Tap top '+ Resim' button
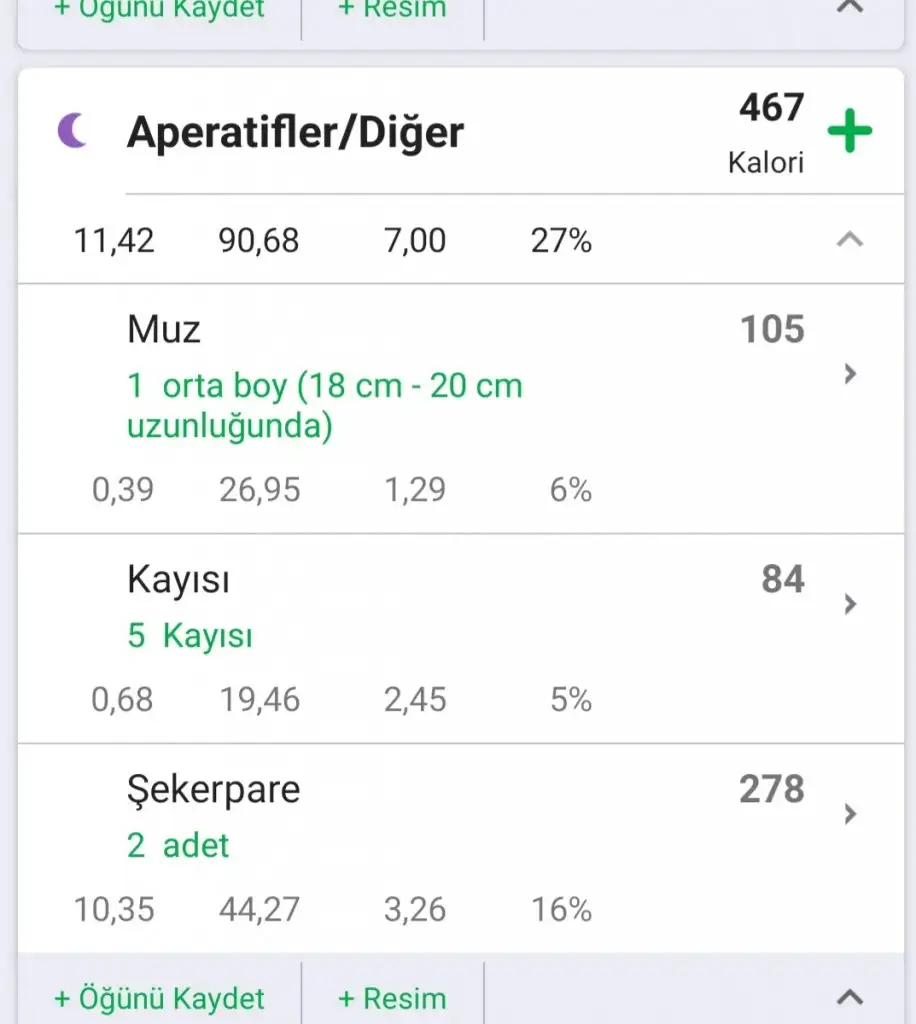This screenshot has width=916, height=1024. point(392,10)
